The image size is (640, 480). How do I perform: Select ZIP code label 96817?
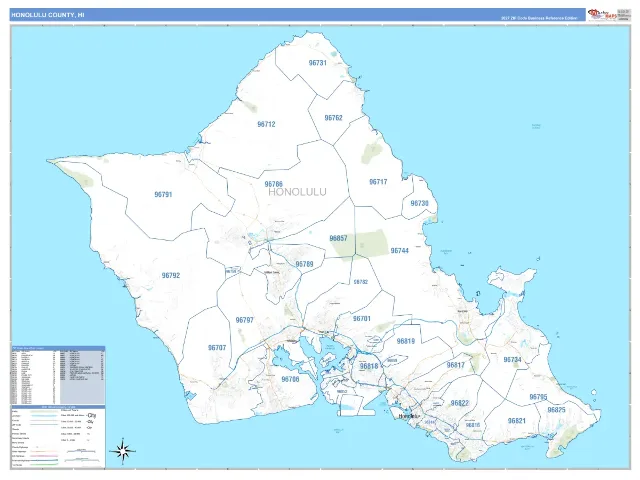[x=456, y=365]
